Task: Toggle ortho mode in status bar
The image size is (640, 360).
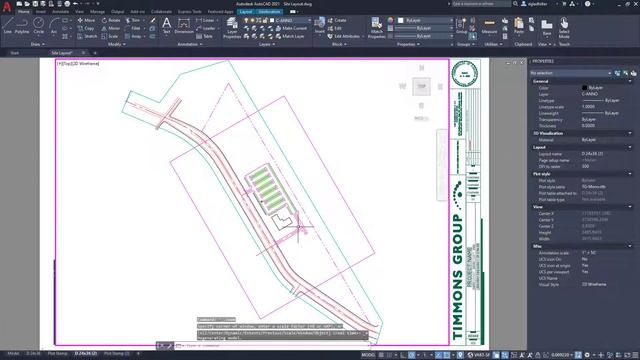Action: pos(403,355)
